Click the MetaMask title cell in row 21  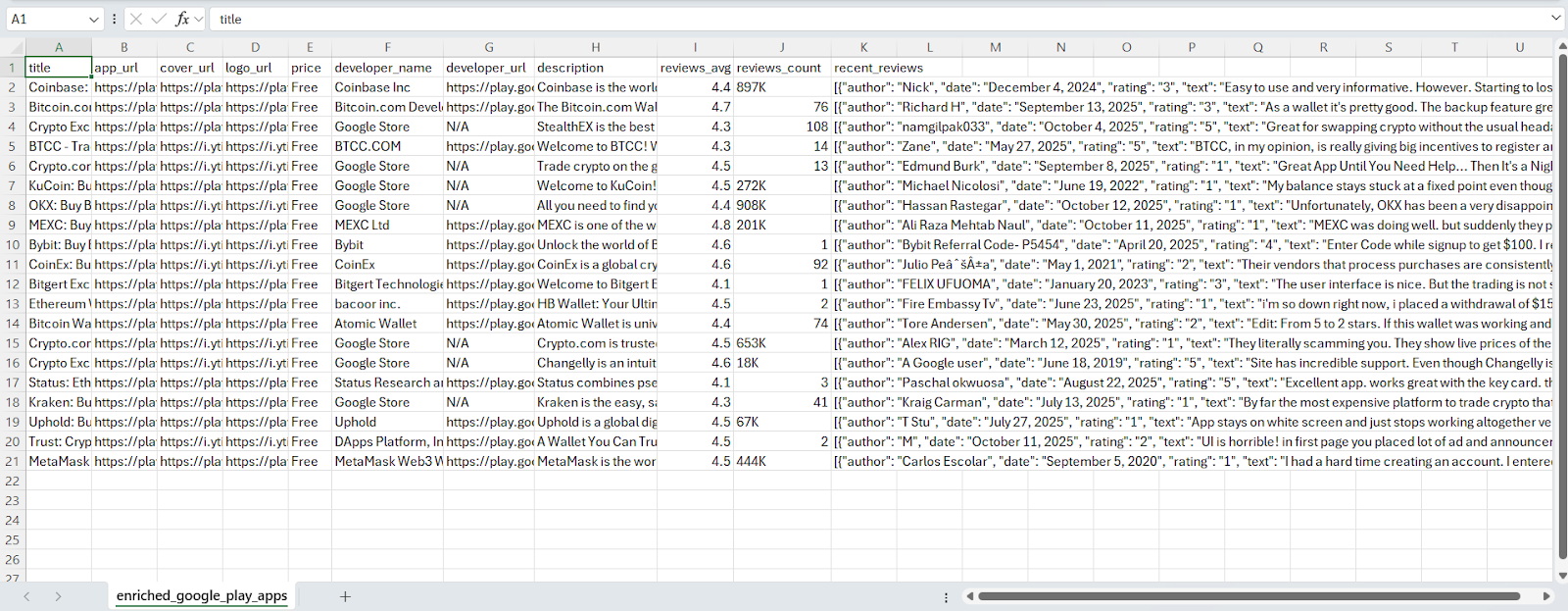click(59, 461)
